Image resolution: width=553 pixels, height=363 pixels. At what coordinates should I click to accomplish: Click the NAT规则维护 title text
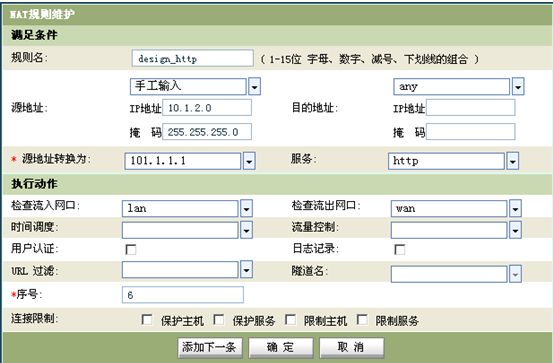42,14
